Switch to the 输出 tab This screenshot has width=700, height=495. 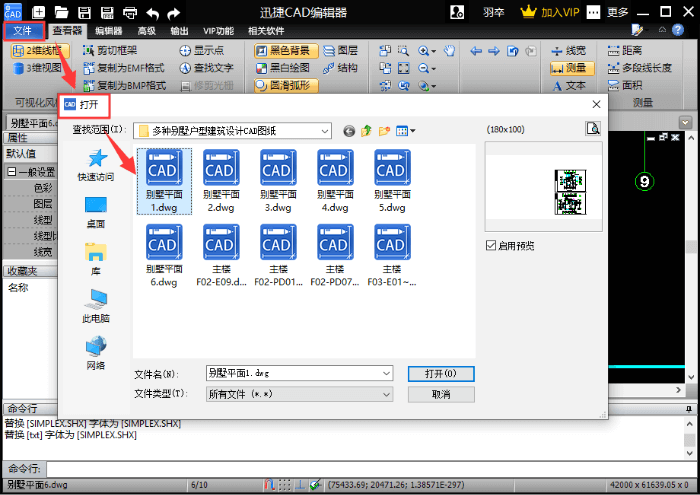point(179,31)
